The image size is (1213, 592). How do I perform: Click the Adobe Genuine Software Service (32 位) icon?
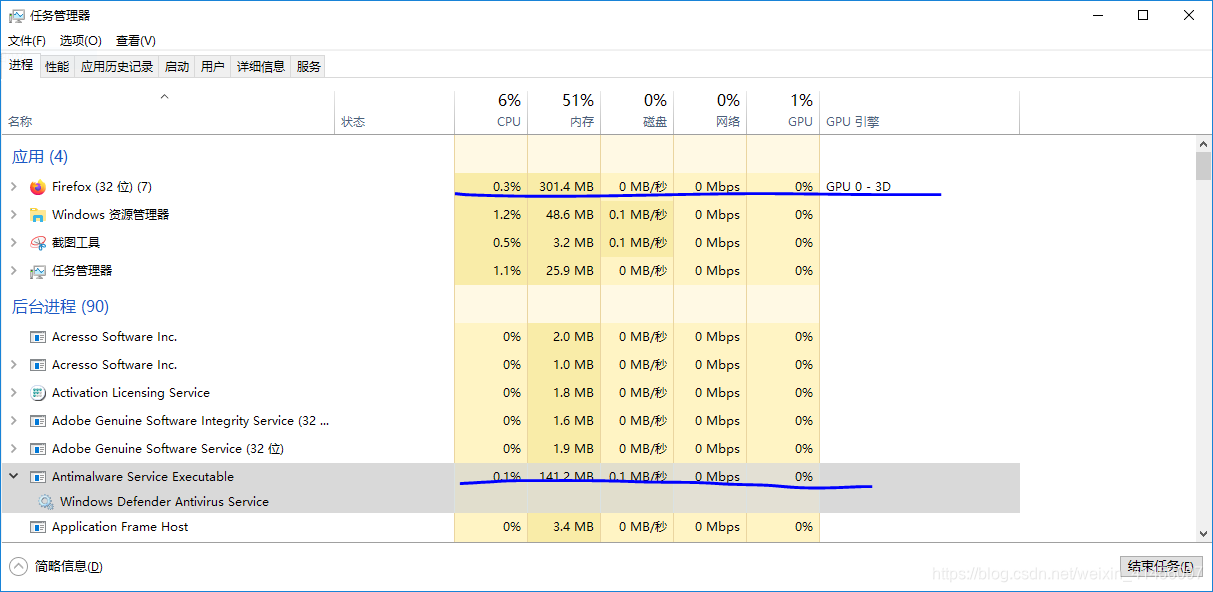(38, 449)
